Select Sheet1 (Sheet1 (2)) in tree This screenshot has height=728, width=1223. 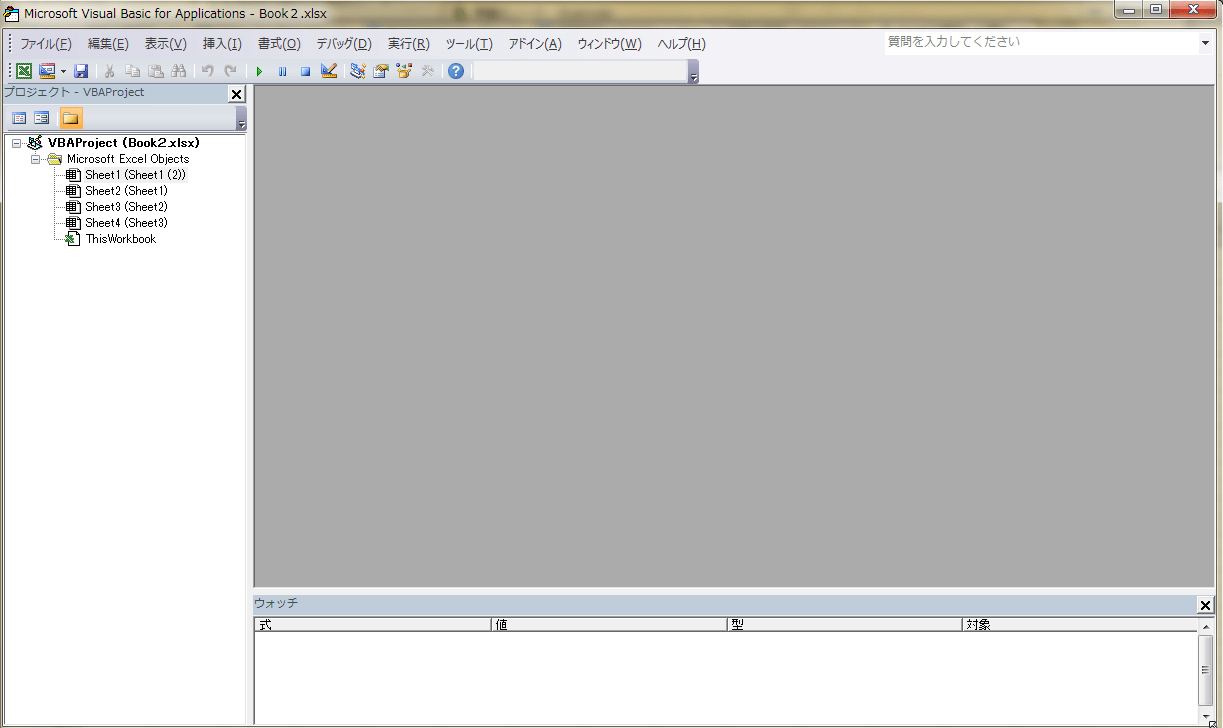(x=135, y=175)
